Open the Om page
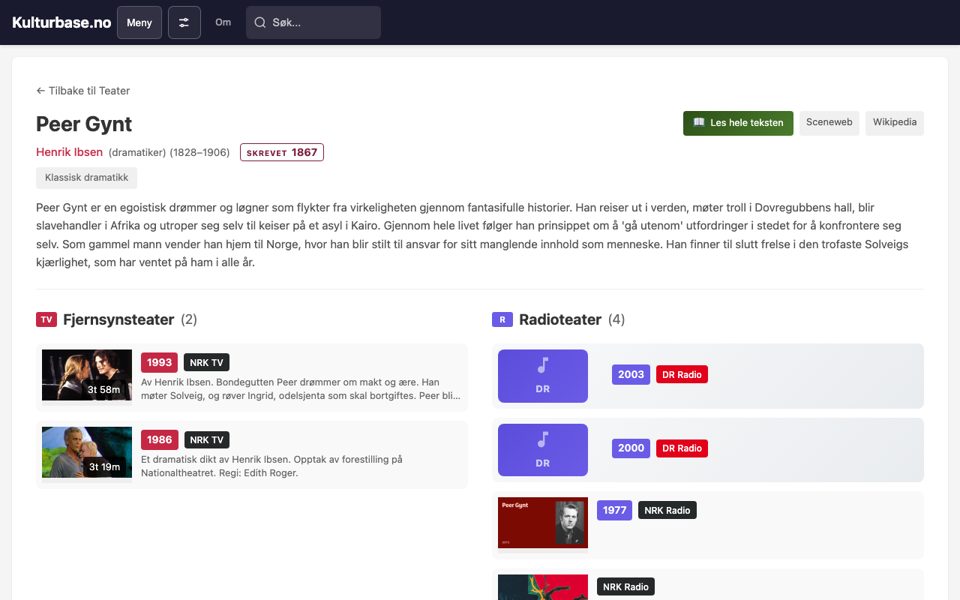The image size is (960, 600). [223, 23]
